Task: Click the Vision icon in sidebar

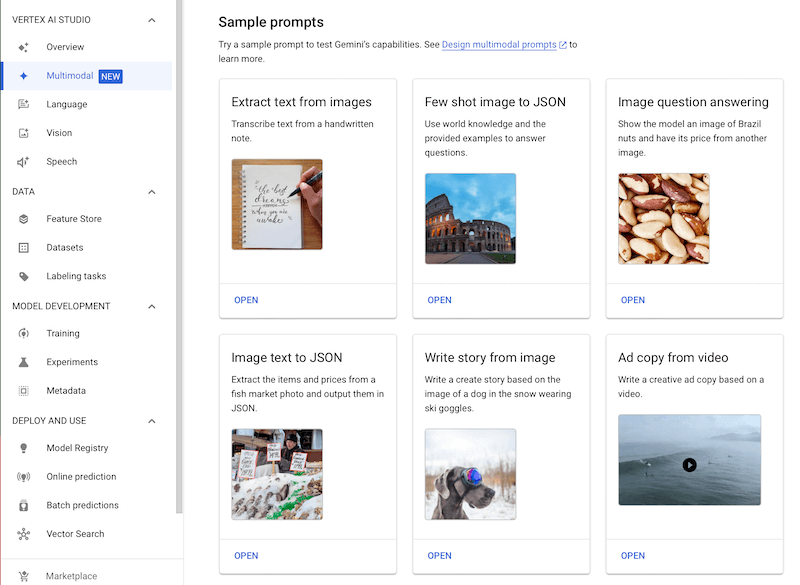Action: coord(24,133)
